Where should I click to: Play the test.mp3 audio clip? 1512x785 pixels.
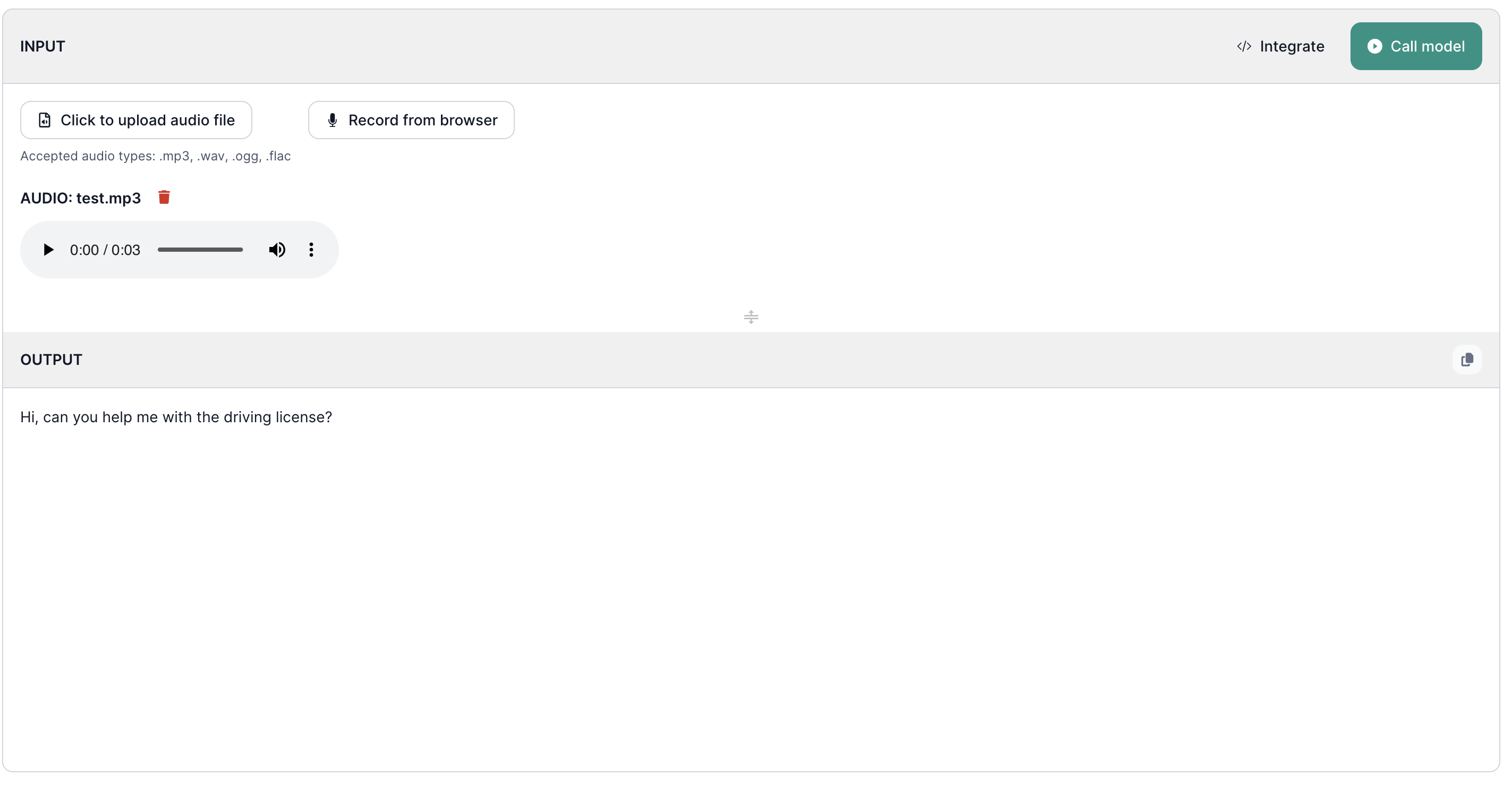(48, 250)
